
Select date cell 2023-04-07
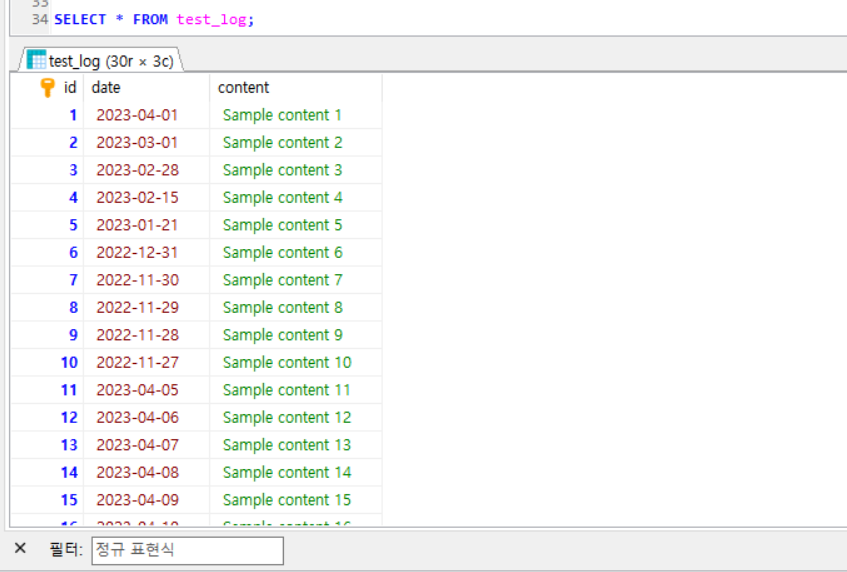[x=146, y=446]
